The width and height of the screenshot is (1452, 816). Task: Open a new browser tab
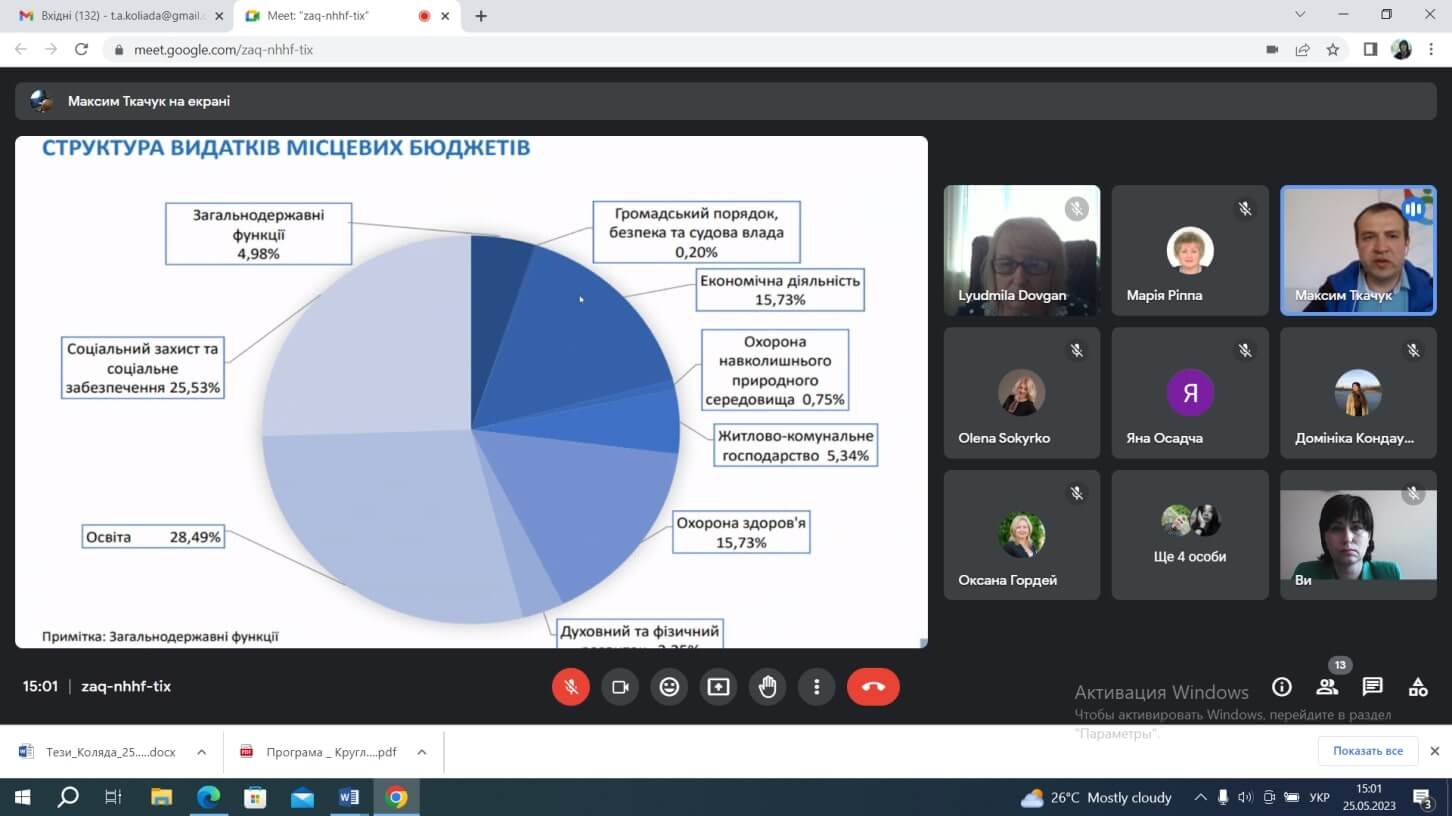[x=481, y=16]
